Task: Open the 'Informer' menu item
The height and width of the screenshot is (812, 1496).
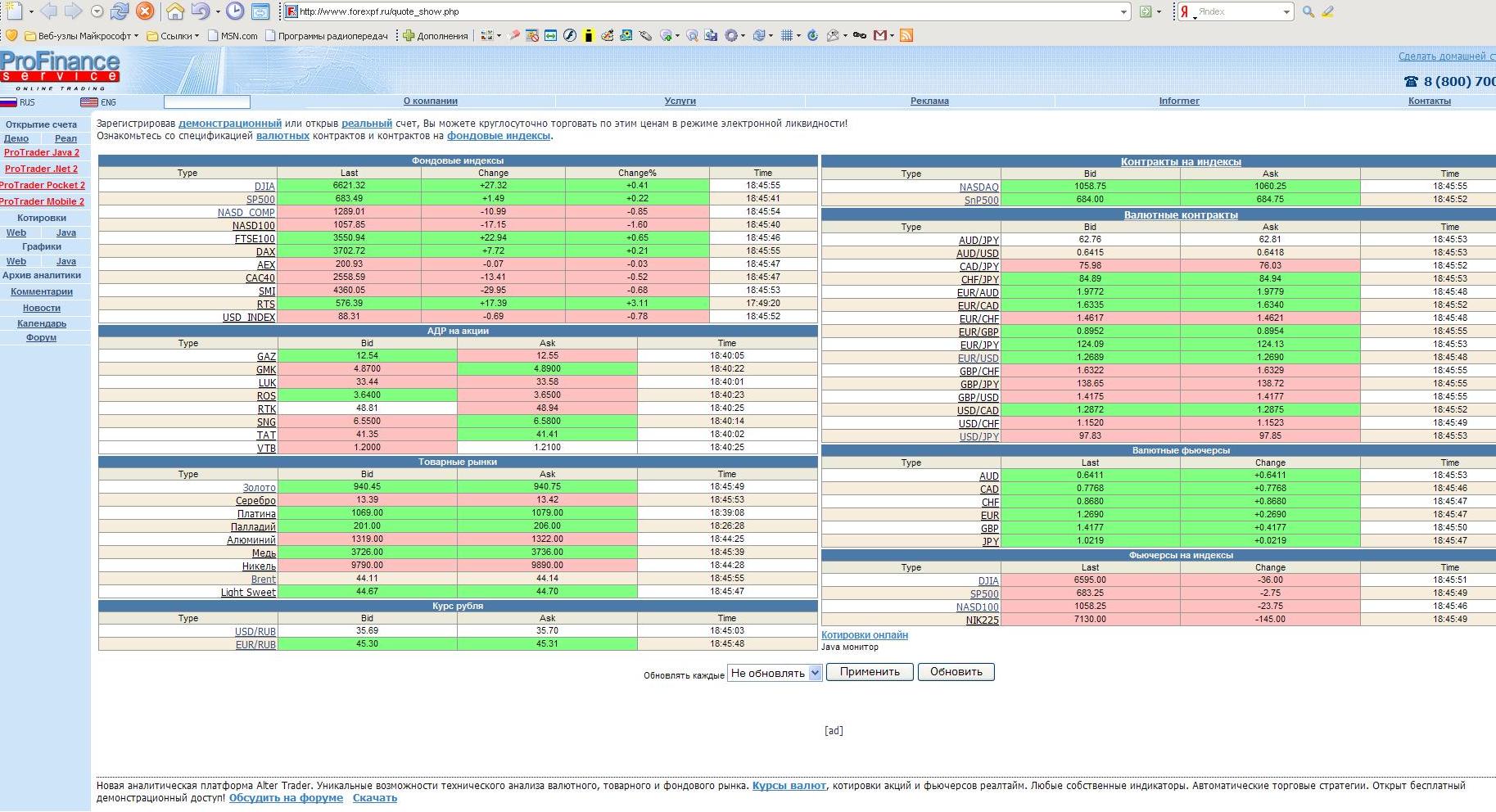Action: click(x=1179, y=101)
